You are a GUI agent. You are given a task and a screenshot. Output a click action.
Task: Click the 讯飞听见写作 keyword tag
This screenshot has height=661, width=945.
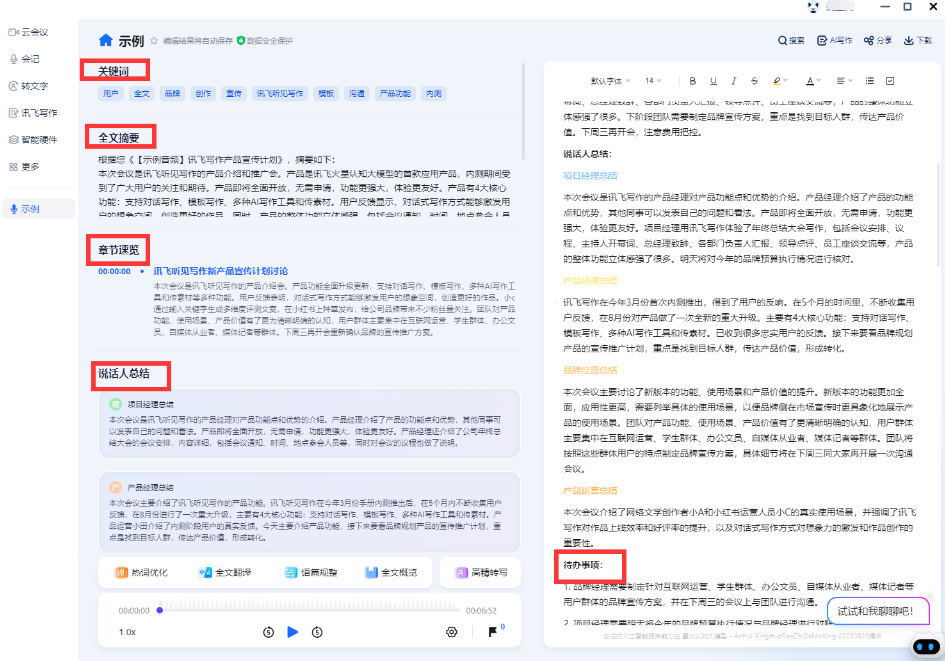[280, 93]
